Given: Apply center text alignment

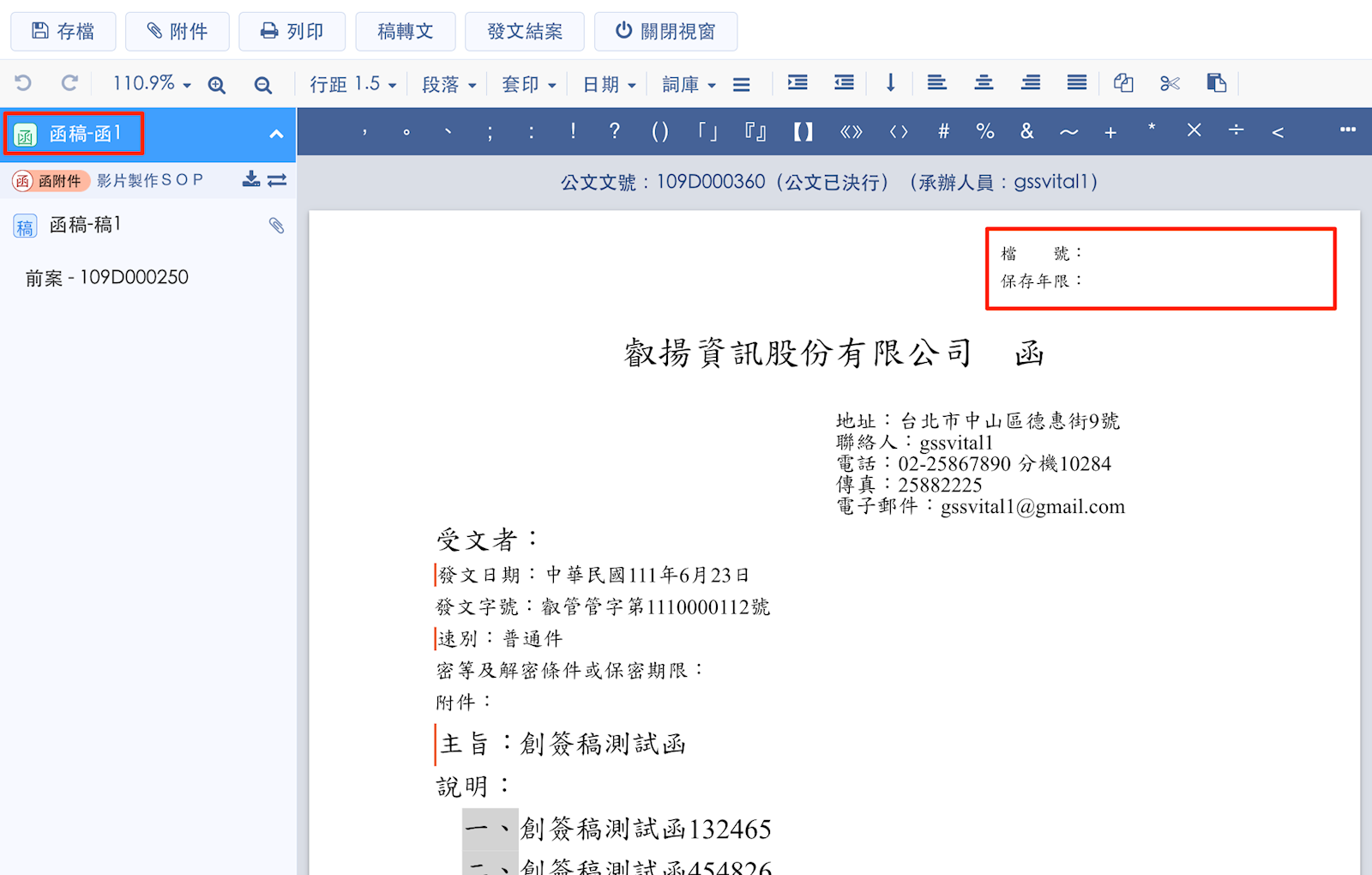Looking at the screenshot, I should 984,83.
